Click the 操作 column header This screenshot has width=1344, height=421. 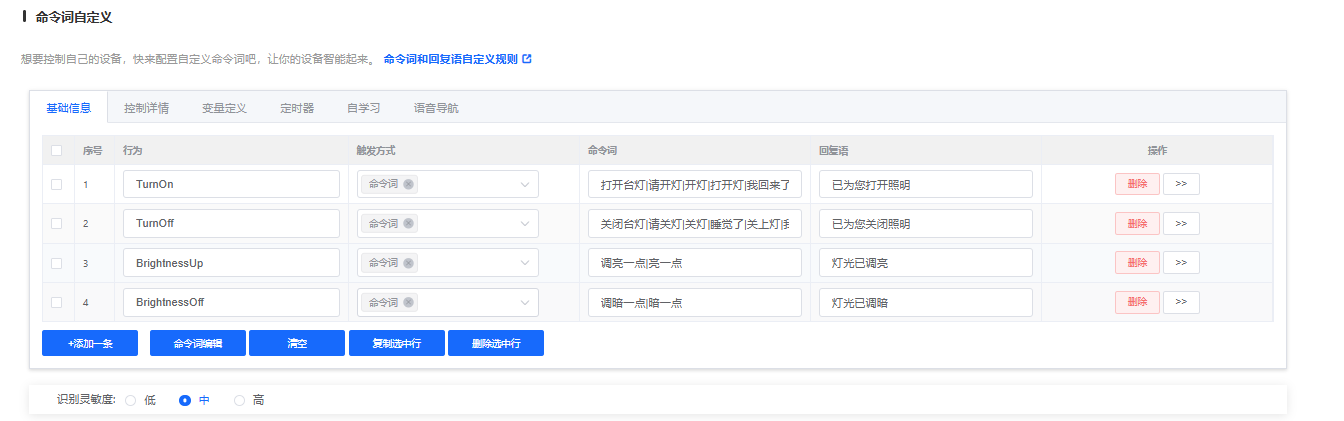coord(1157,150)
